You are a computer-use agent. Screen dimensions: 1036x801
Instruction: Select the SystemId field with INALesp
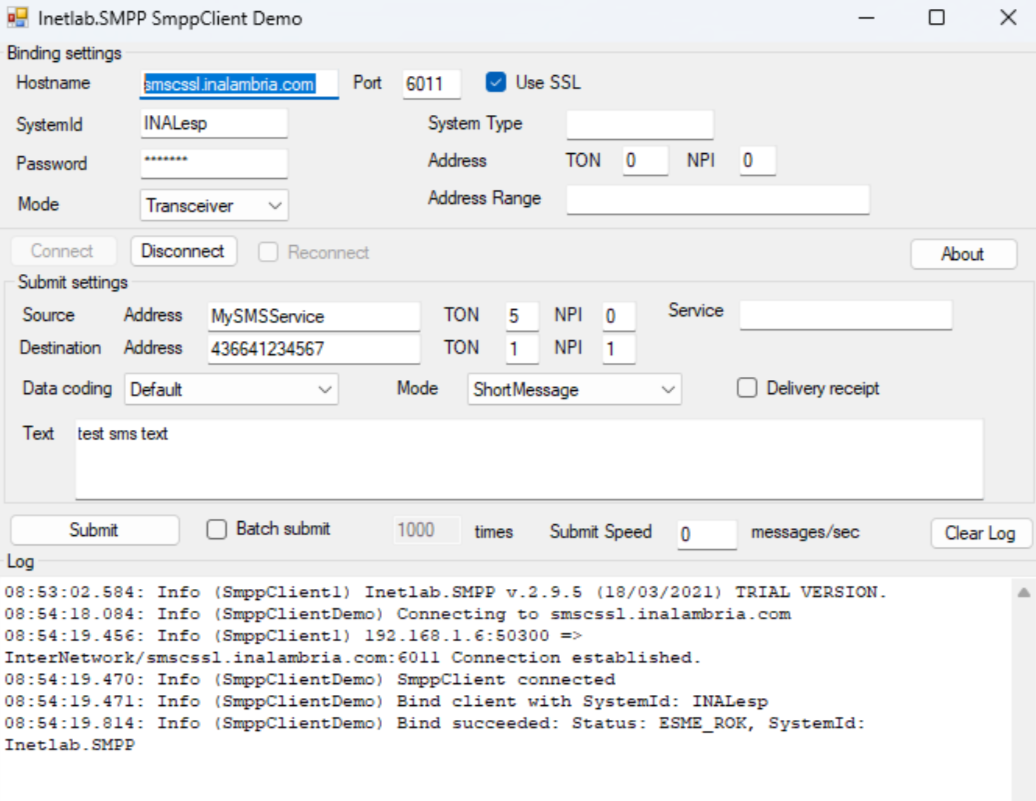[x=214, y=124]
